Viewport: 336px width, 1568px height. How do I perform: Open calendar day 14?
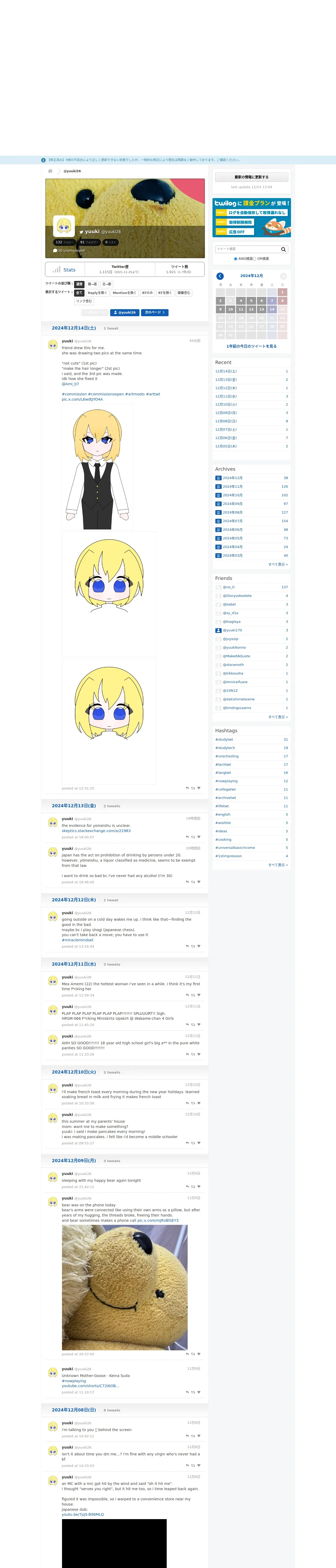pyautogui.click(x=272, y=309)
